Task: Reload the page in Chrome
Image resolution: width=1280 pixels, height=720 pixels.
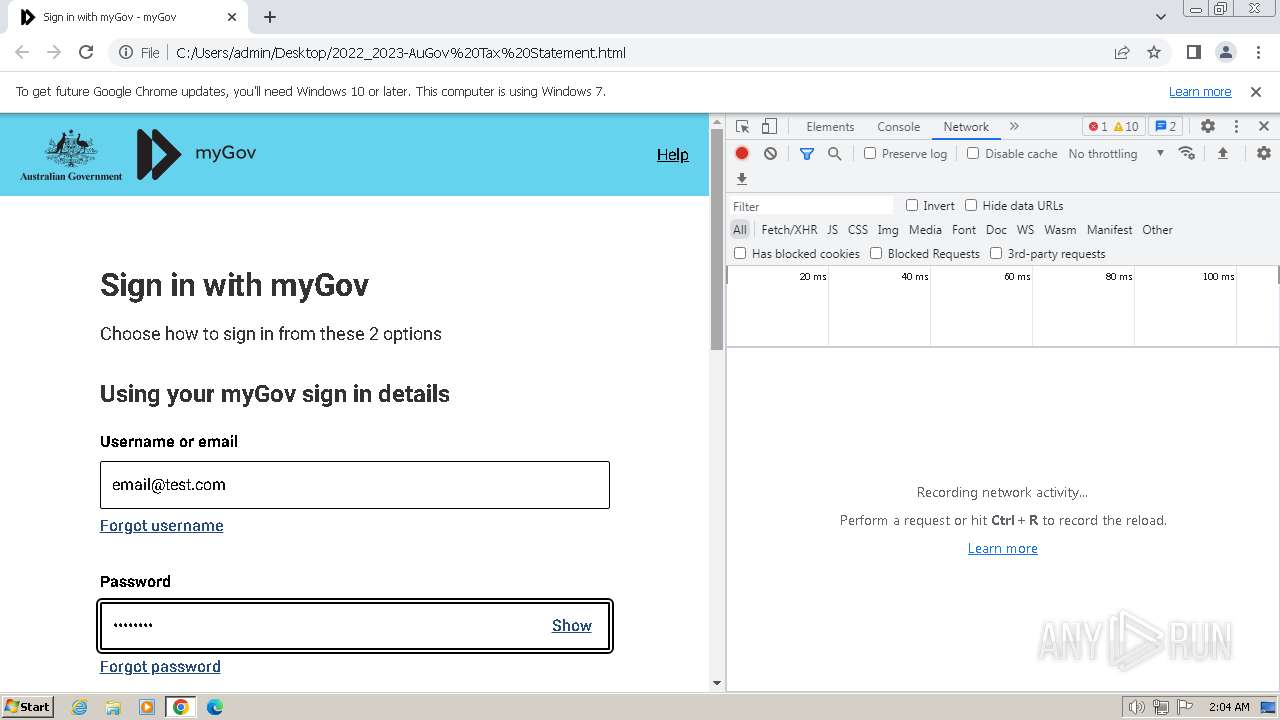Action: click(x=86, y=52)
